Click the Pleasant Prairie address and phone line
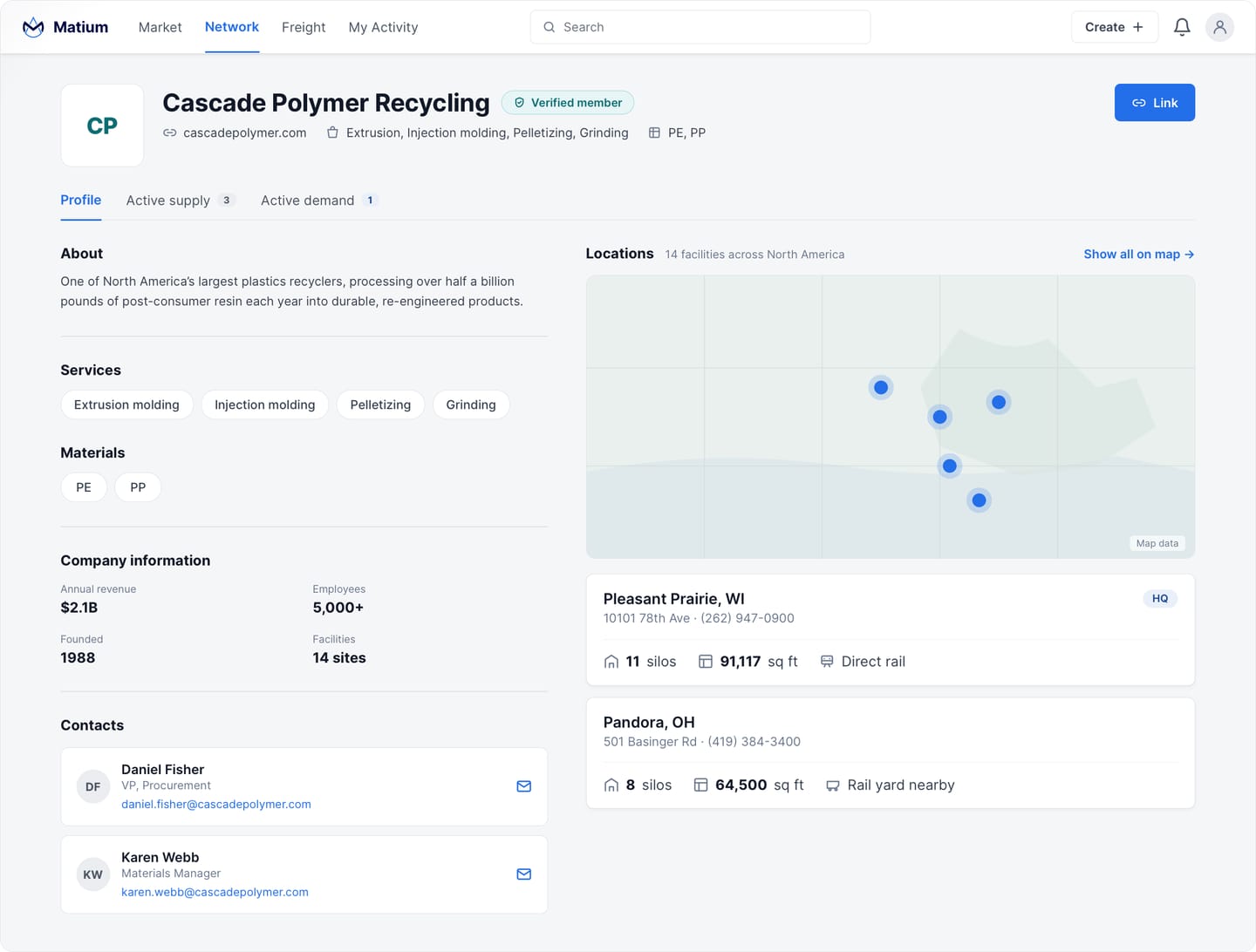This screenshot has width=1256, height=952. click(699, 618)
